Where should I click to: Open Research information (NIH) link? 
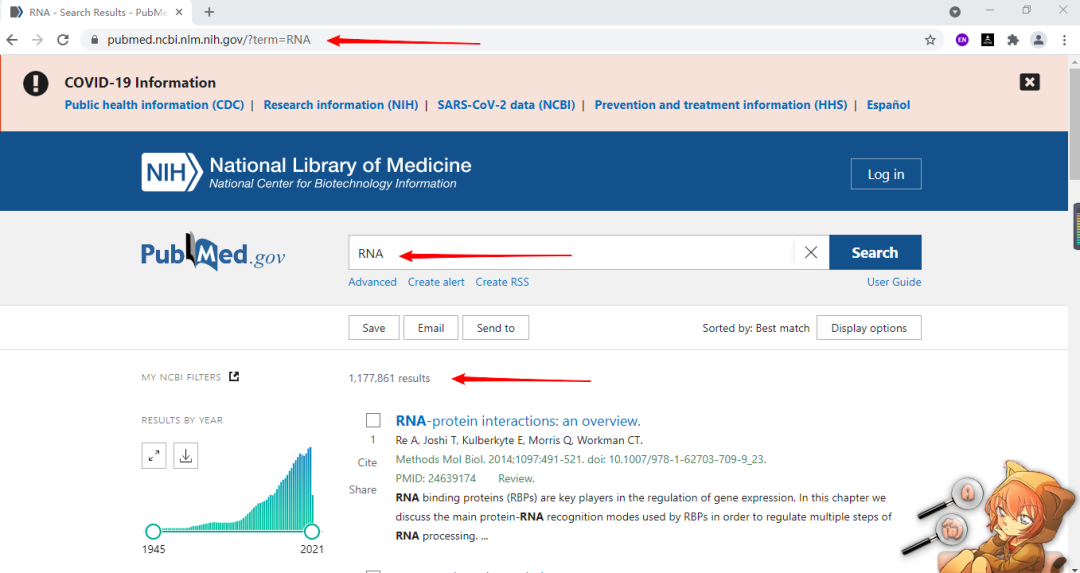[341, 105]
